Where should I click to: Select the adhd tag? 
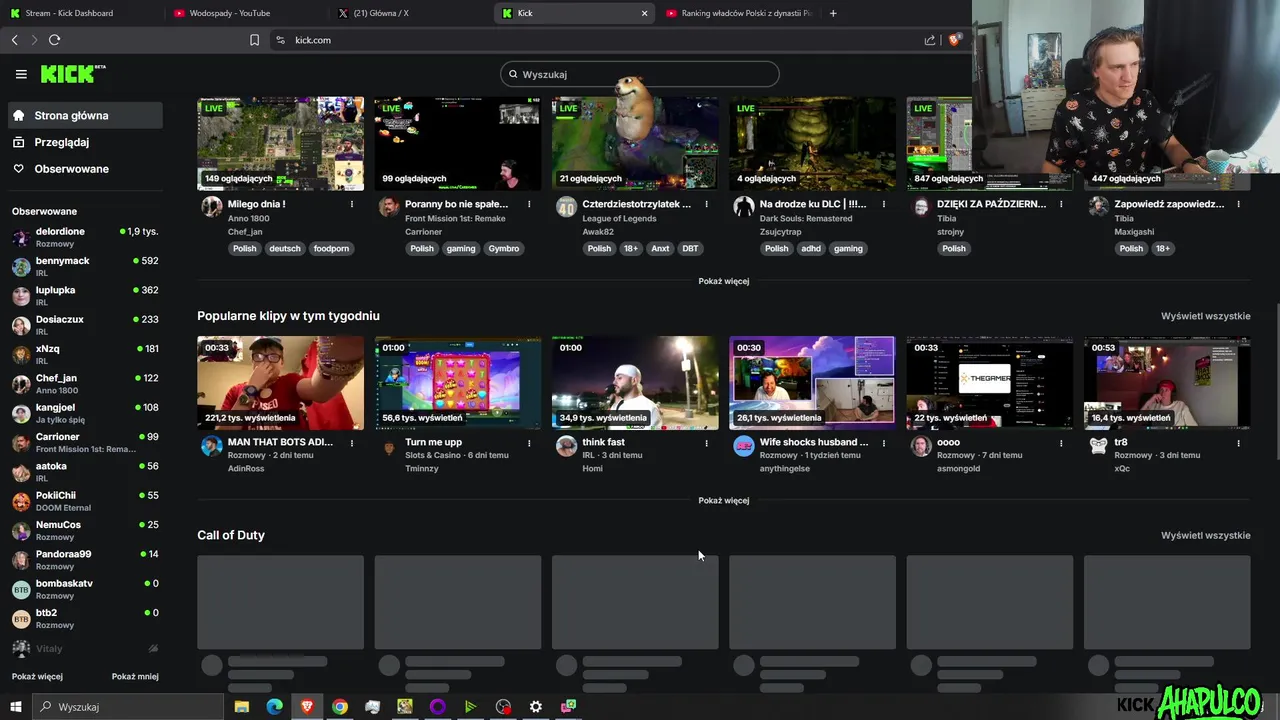[811, 248]
